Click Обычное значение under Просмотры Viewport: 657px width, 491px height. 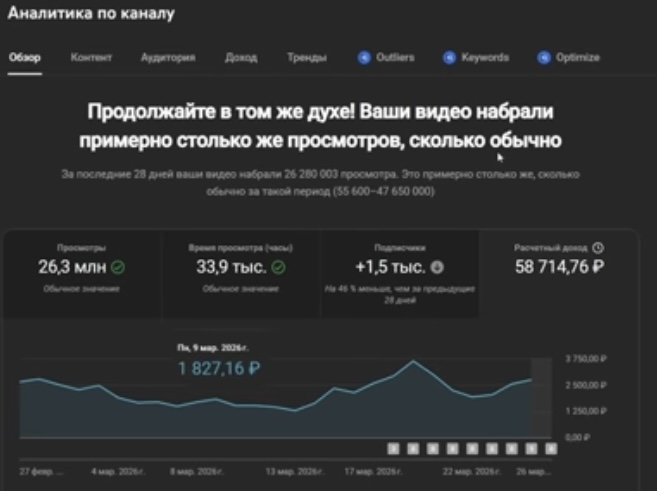pos(81,289)
